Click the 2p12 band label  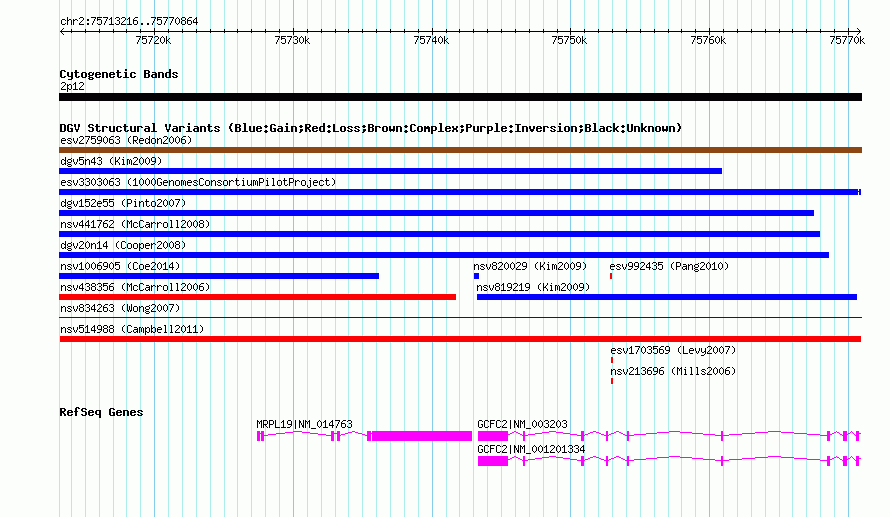pos(72,86)
